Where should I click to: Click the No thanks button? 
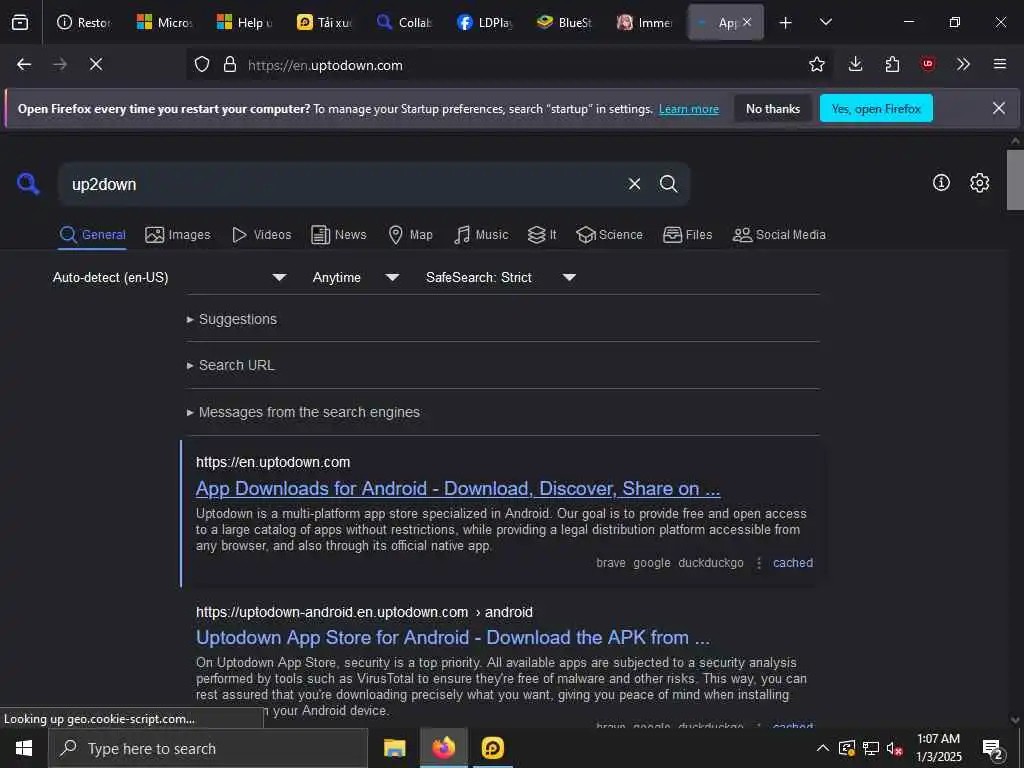coord(773,108)
